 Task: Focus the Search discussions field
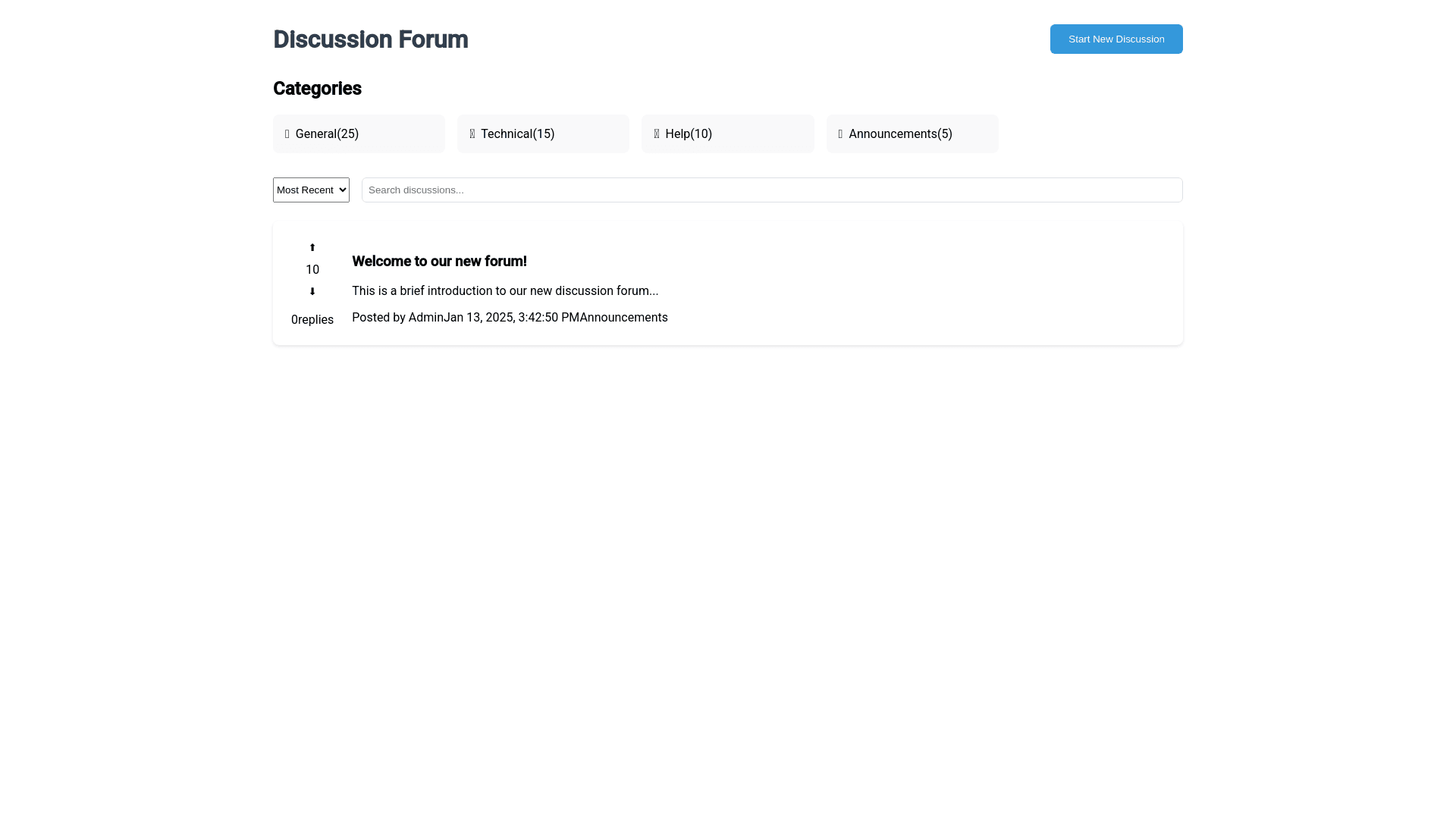pyautogui.click(x=771, y=190)
